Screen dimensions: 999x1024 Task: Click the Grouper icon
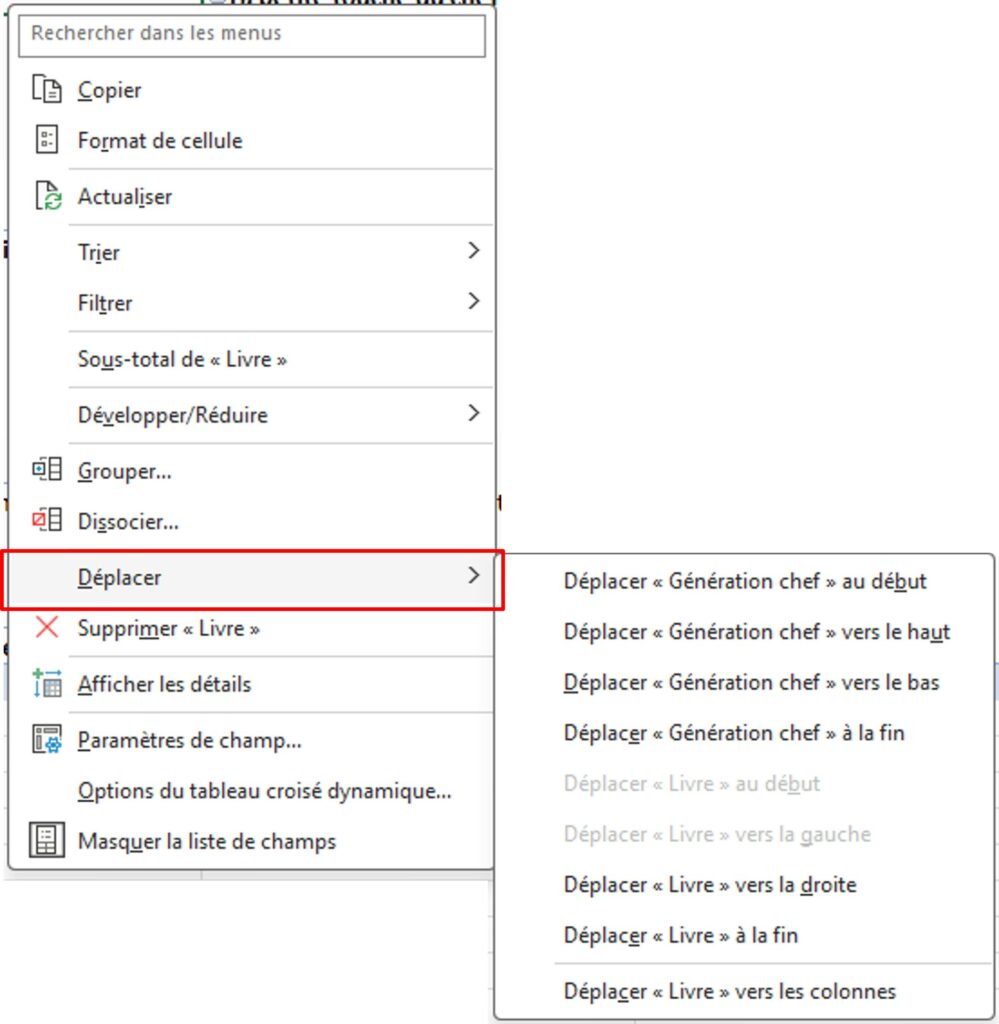pos(46,470)
